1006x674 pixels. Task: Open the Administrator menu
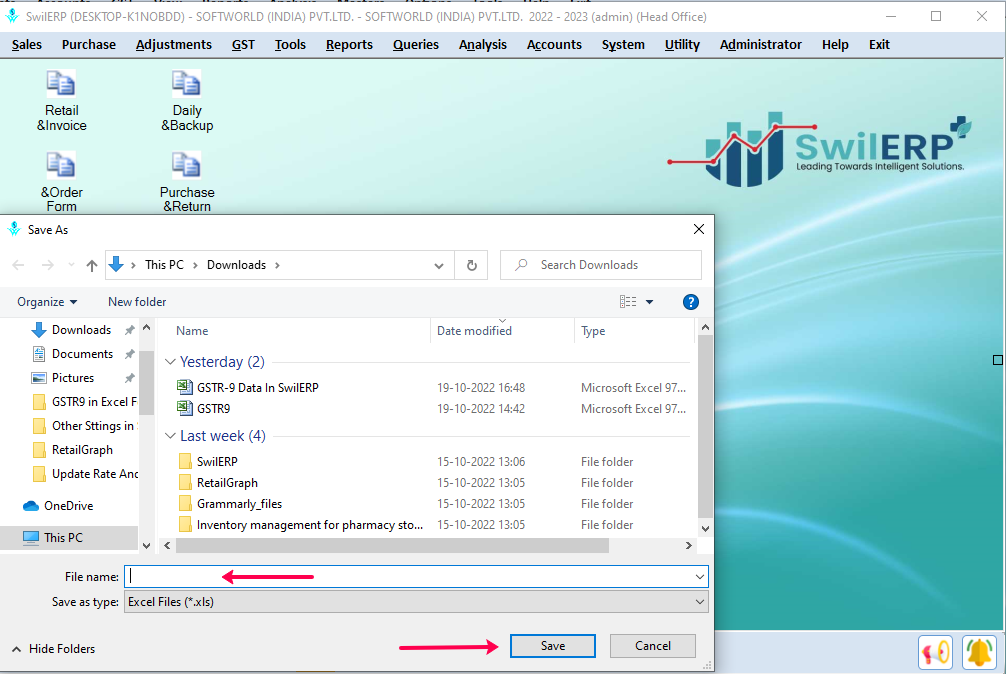coord(761,45)
